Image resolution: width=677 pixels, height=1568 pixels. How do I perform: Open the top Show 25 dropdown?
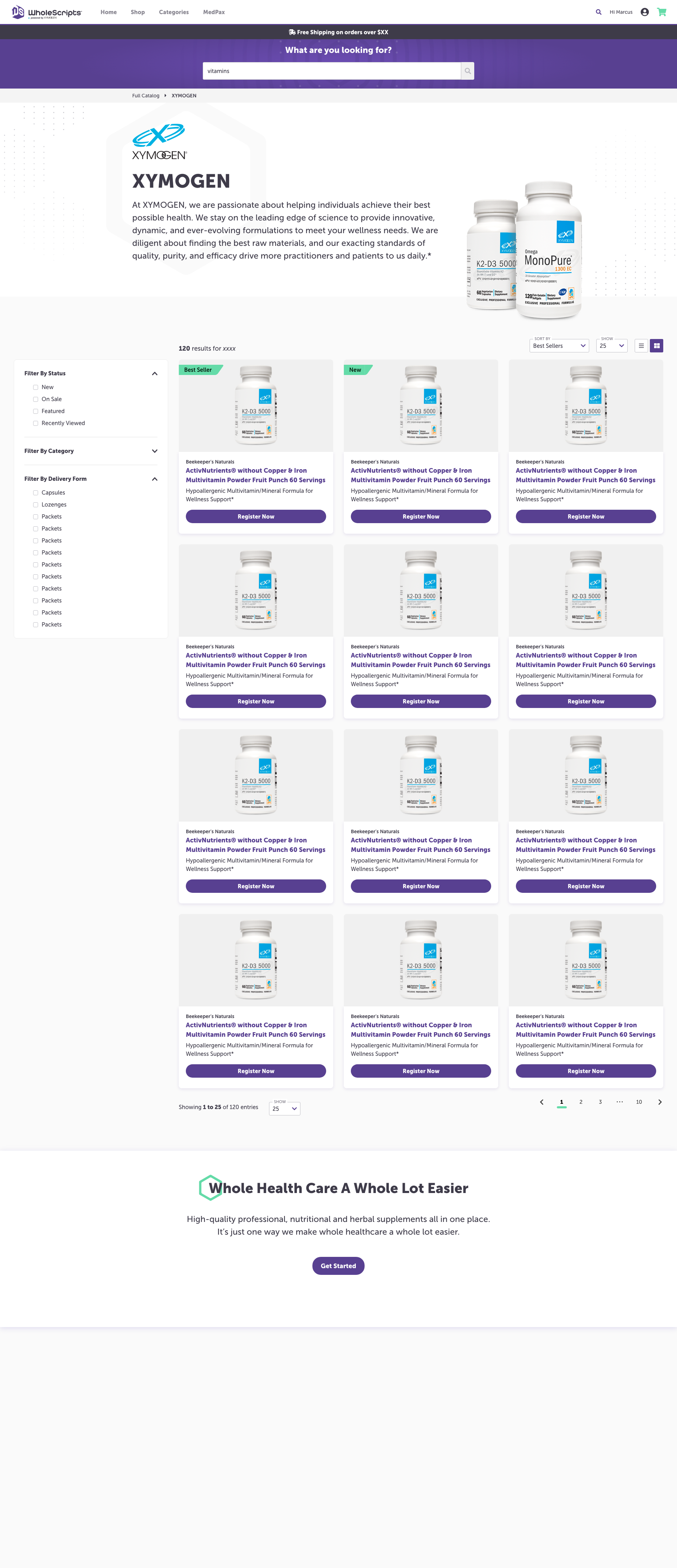612,346
